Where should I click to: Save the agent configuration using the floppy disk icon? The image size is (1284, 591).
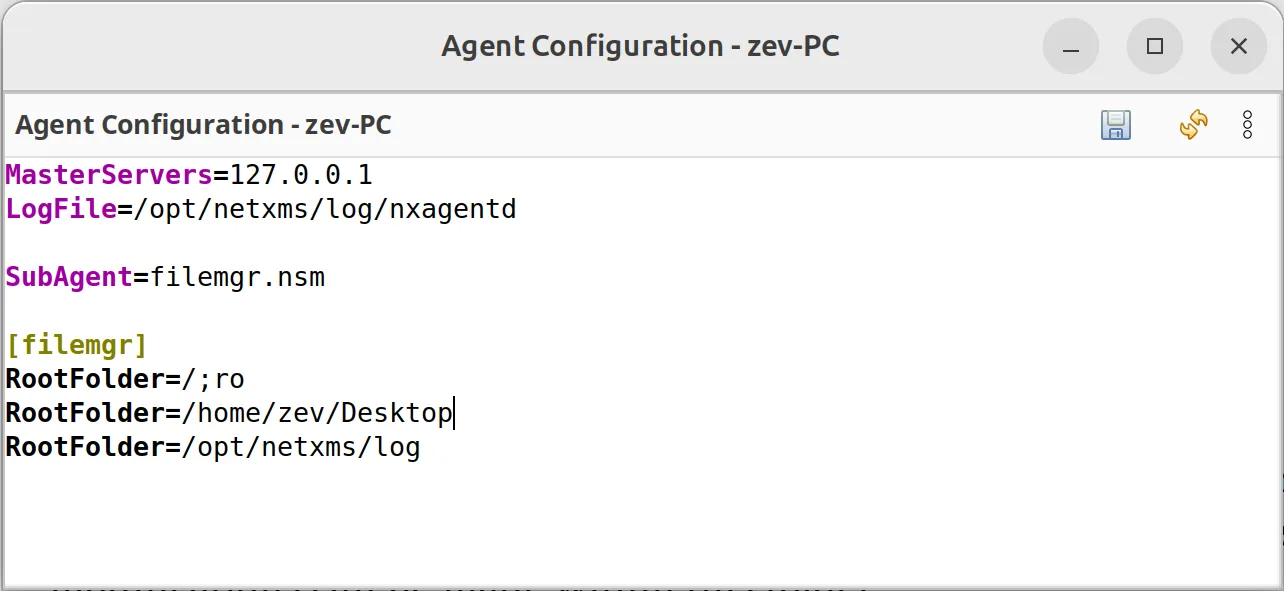[x=1116, y=125]
